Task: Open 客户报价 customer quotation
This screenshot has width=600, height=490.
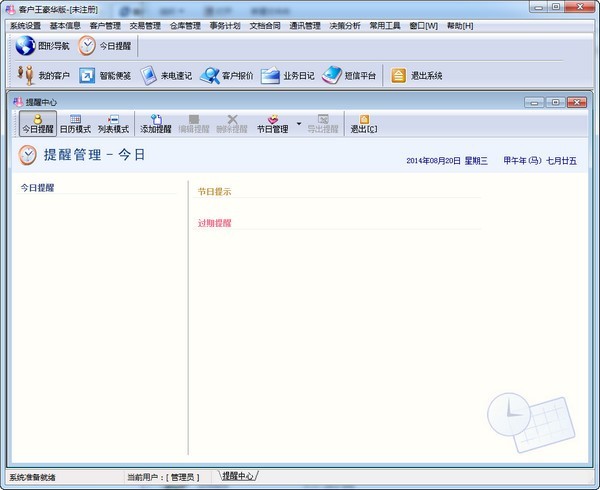Action: coord(226,76)
